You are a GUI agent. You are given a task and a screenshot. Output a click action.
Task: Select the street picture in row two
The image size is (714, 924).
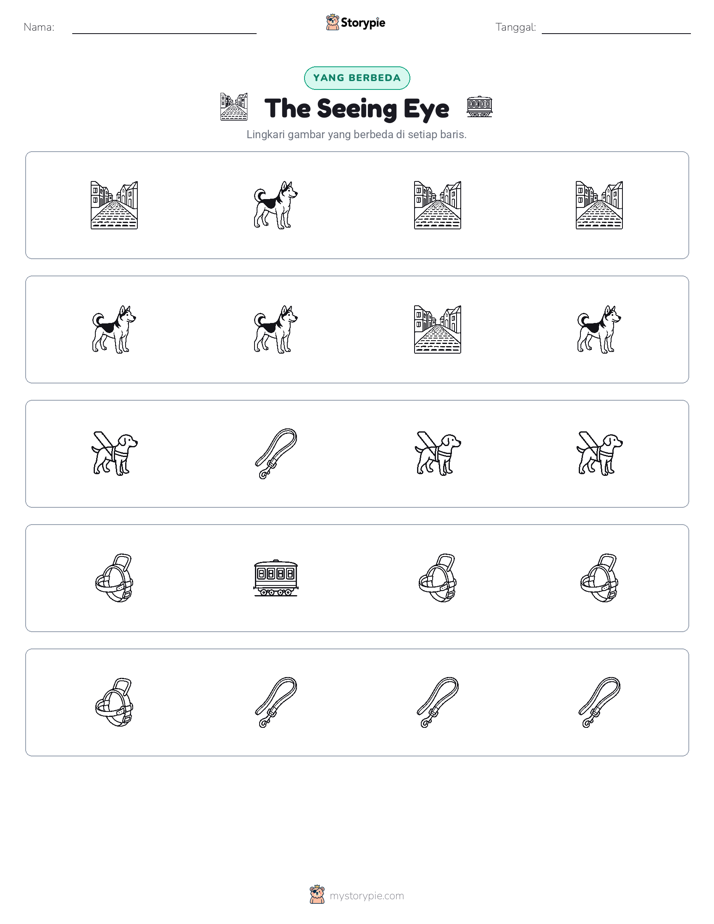[438, 329]
